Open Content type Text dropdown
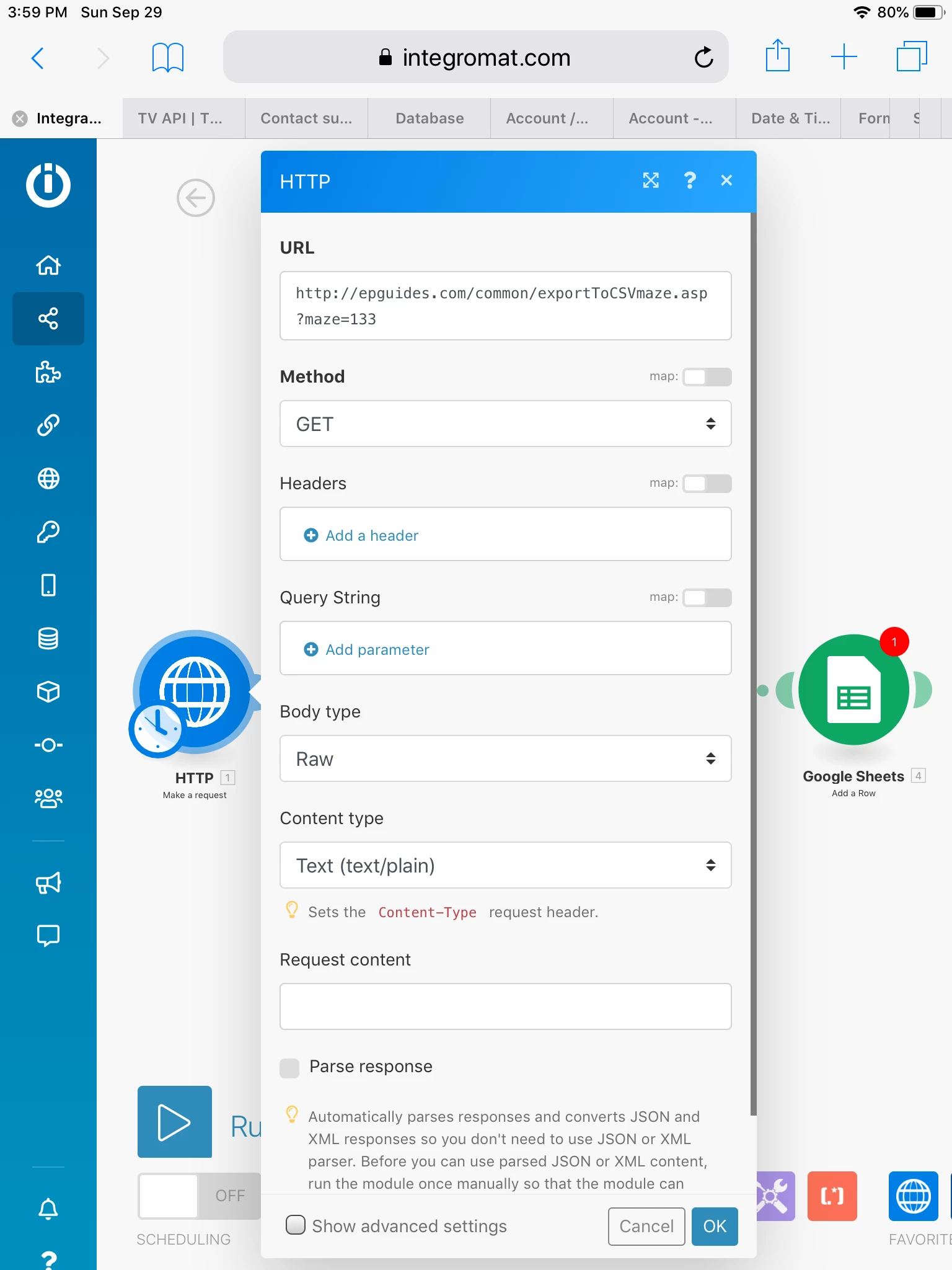The width and height of the screenshot is (952, 1270). point(506,865)
